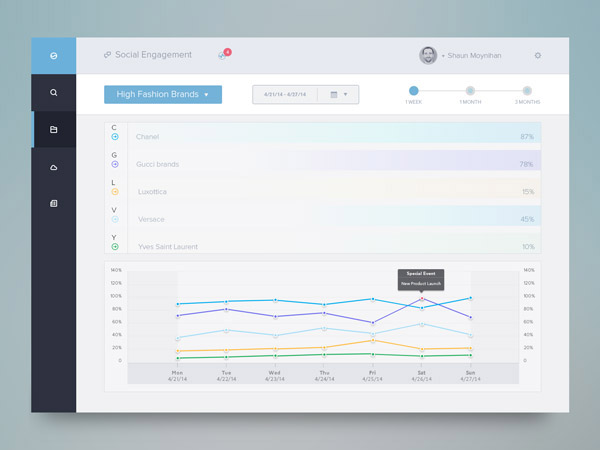The width and height of the screenshot is (600, 450).
Task: Open the news document icon in the sidebar
Action: pos(54,203)
